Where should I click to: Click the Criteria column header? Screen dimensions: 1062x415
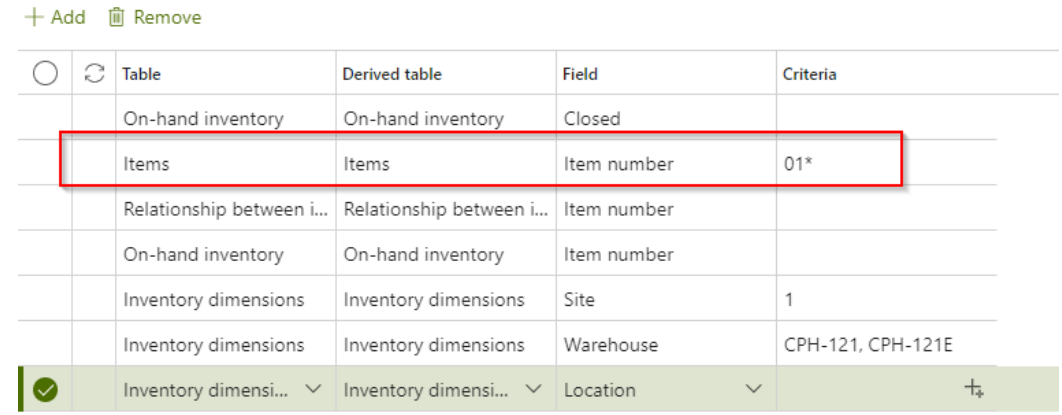(x=810, y=74)
